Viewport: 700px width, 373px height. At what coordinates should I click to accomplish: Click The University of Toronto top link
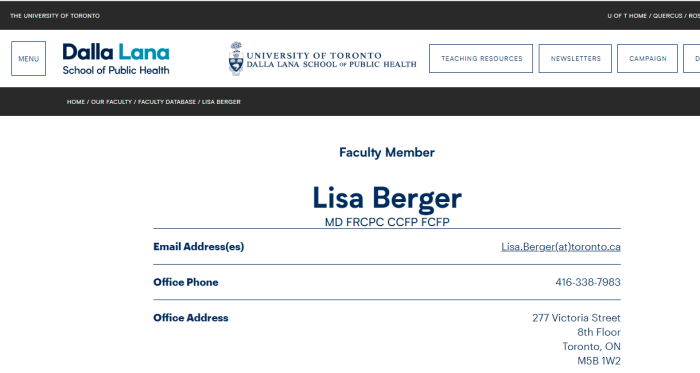point(55,16)
